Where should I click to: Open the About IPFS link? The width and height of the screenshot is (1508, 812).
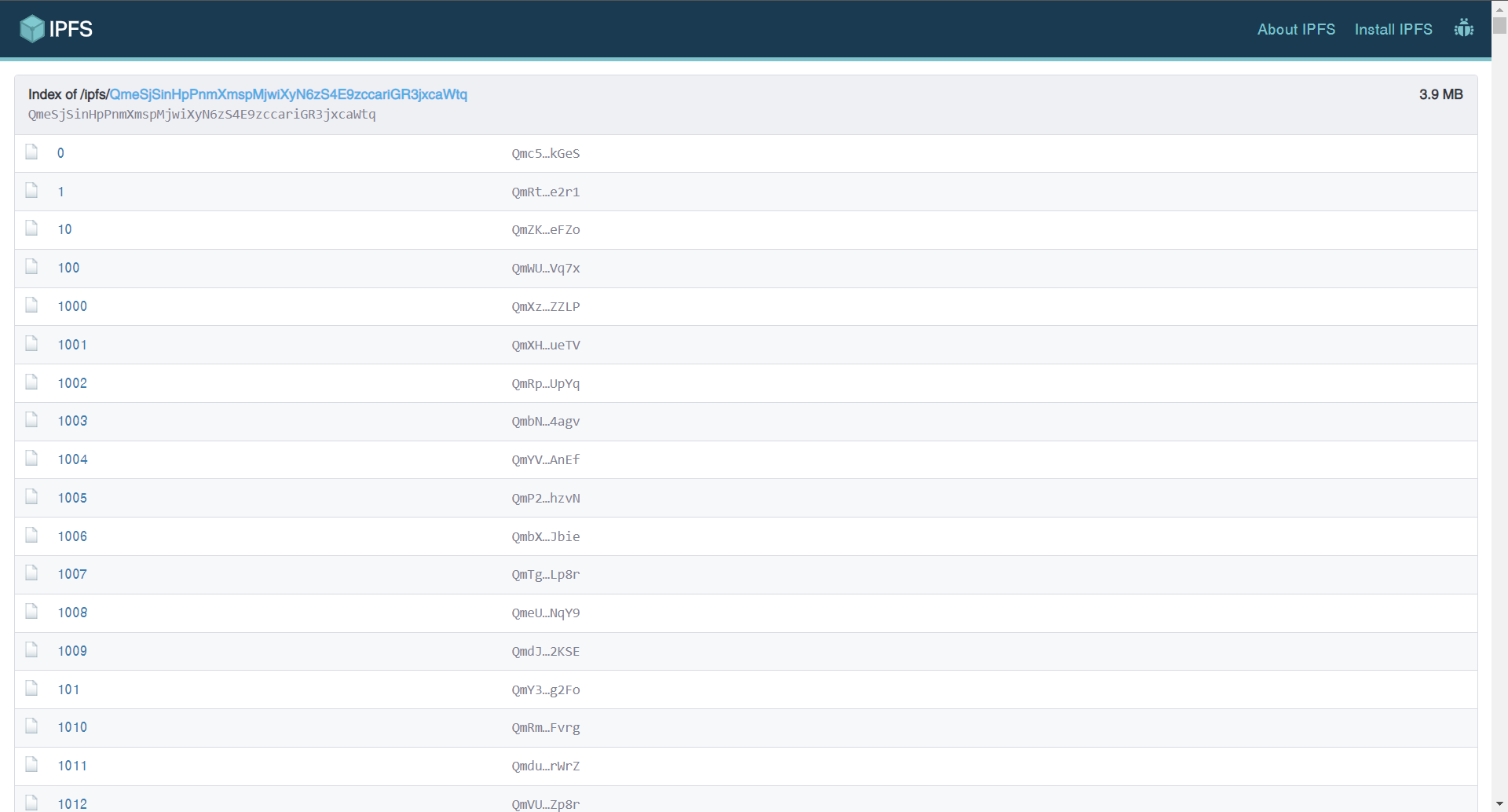(1296, 29)
